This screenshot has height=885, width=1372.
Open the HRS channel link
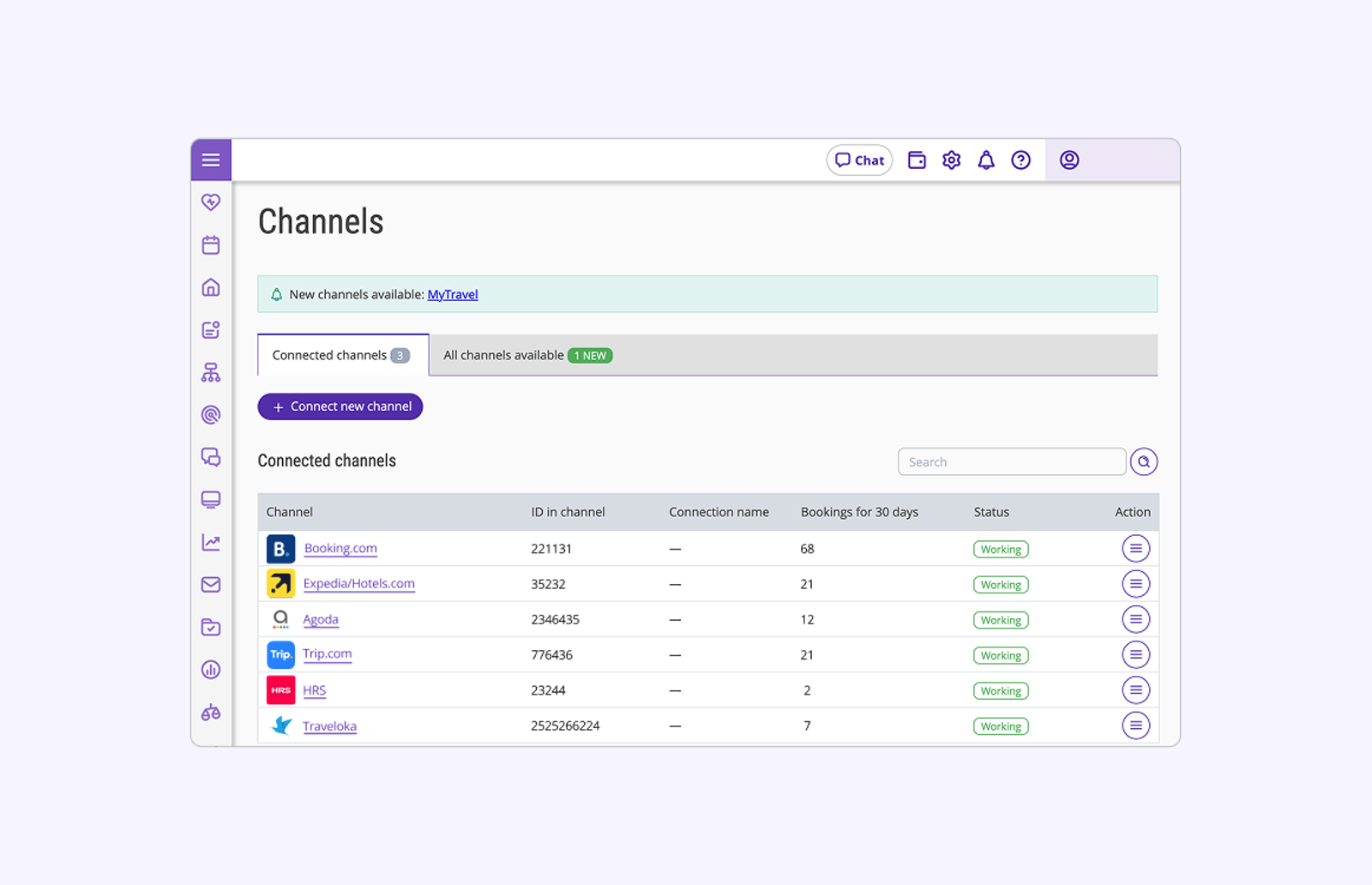[314, 690]
